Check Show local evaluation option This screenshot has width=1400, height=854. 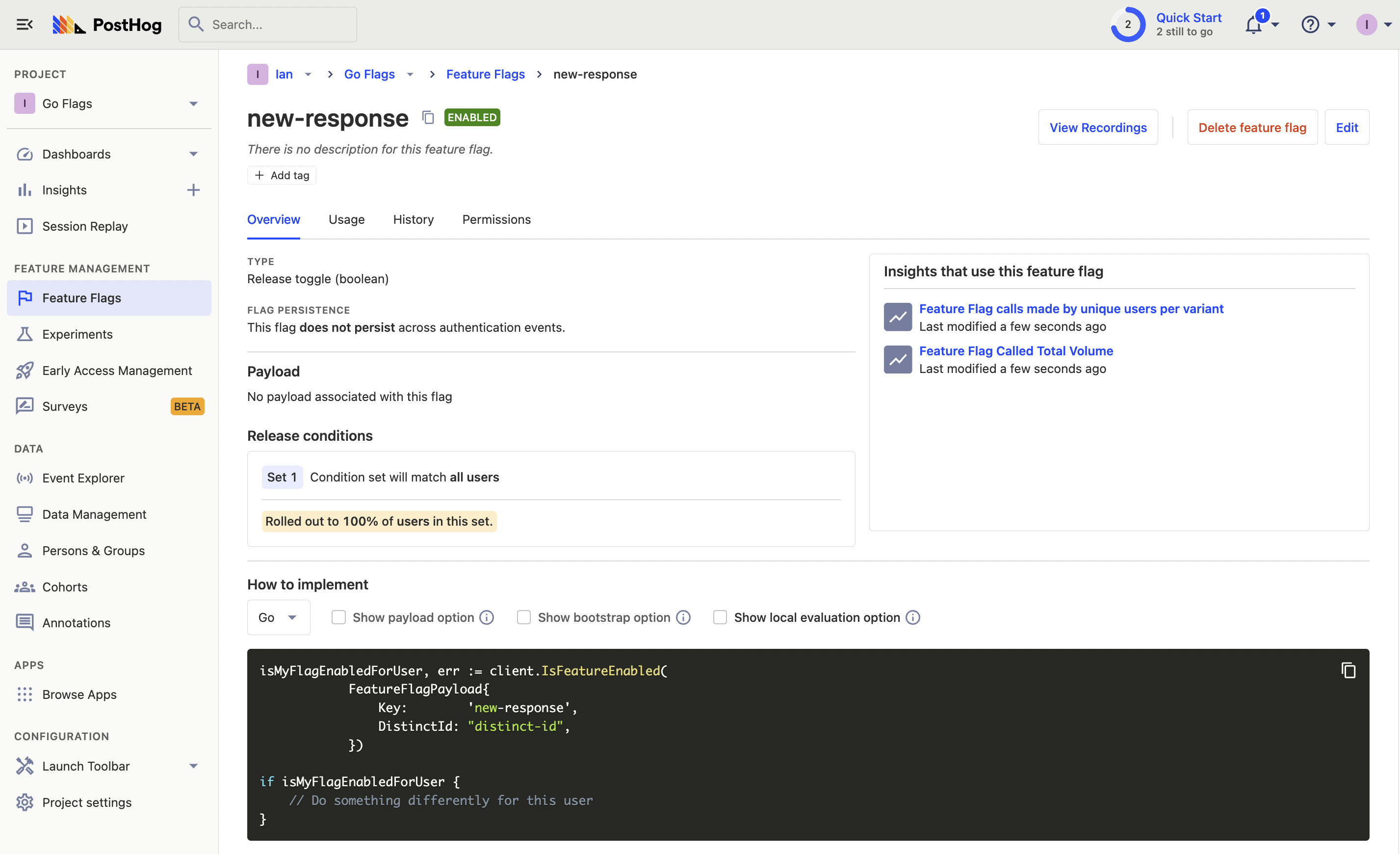point(720,617)
